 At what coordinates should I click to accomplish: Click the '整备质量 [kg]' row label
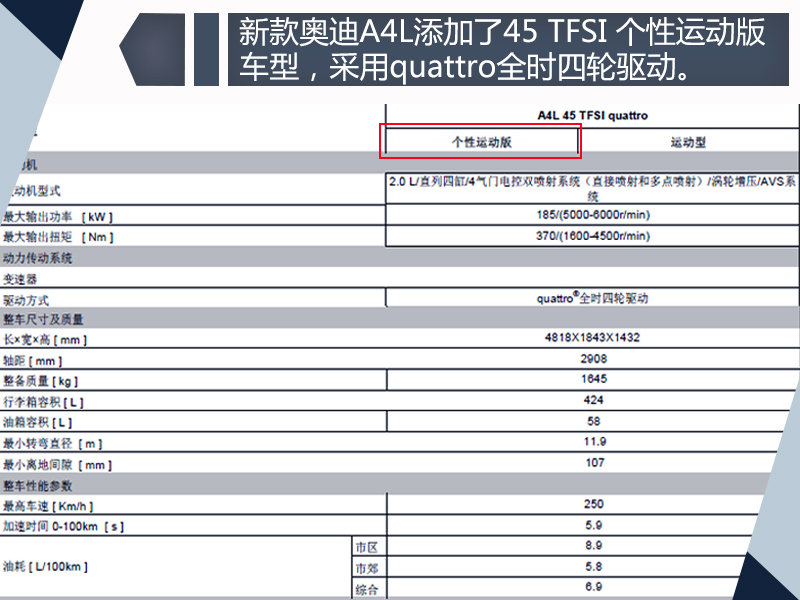40,382
